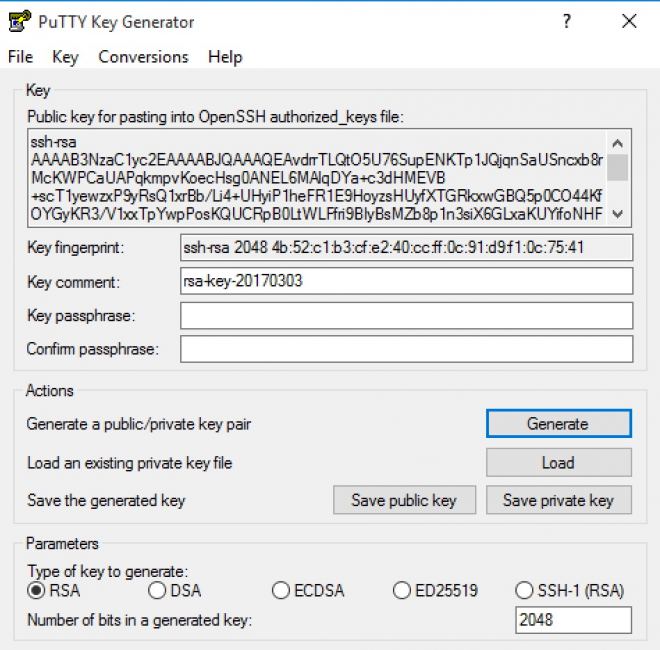Open the File menu

pos(20,57)
